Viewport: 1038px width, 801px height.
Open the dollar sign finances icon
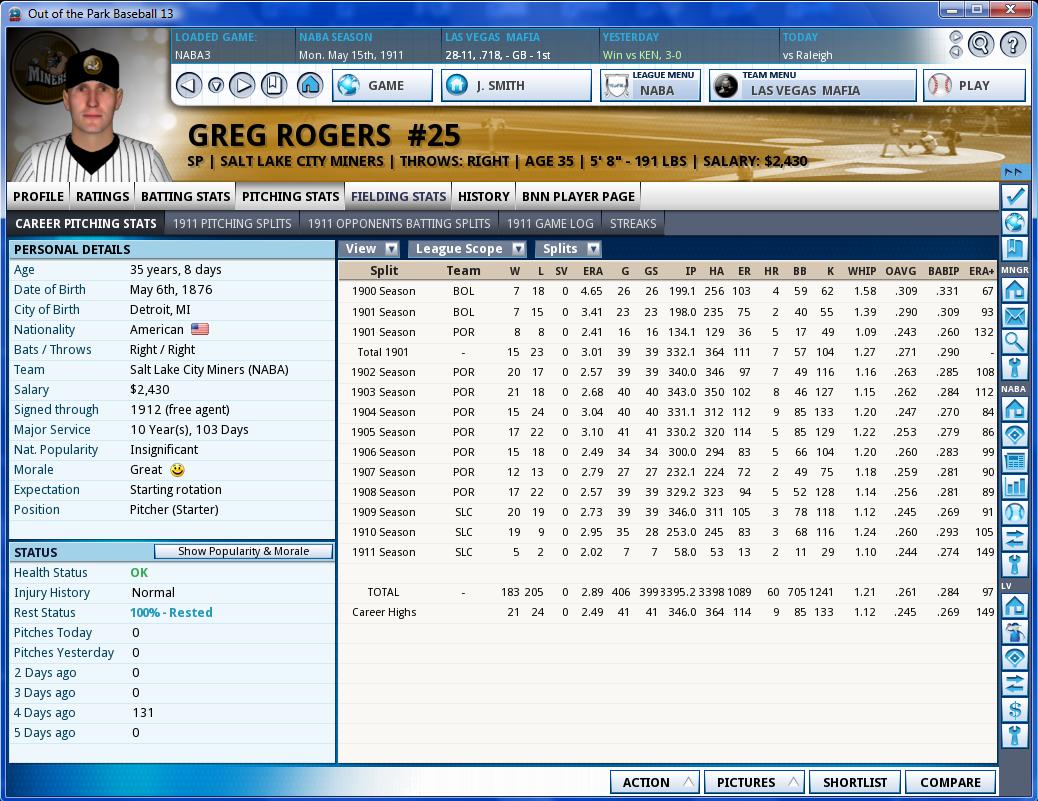(1014, 710)
